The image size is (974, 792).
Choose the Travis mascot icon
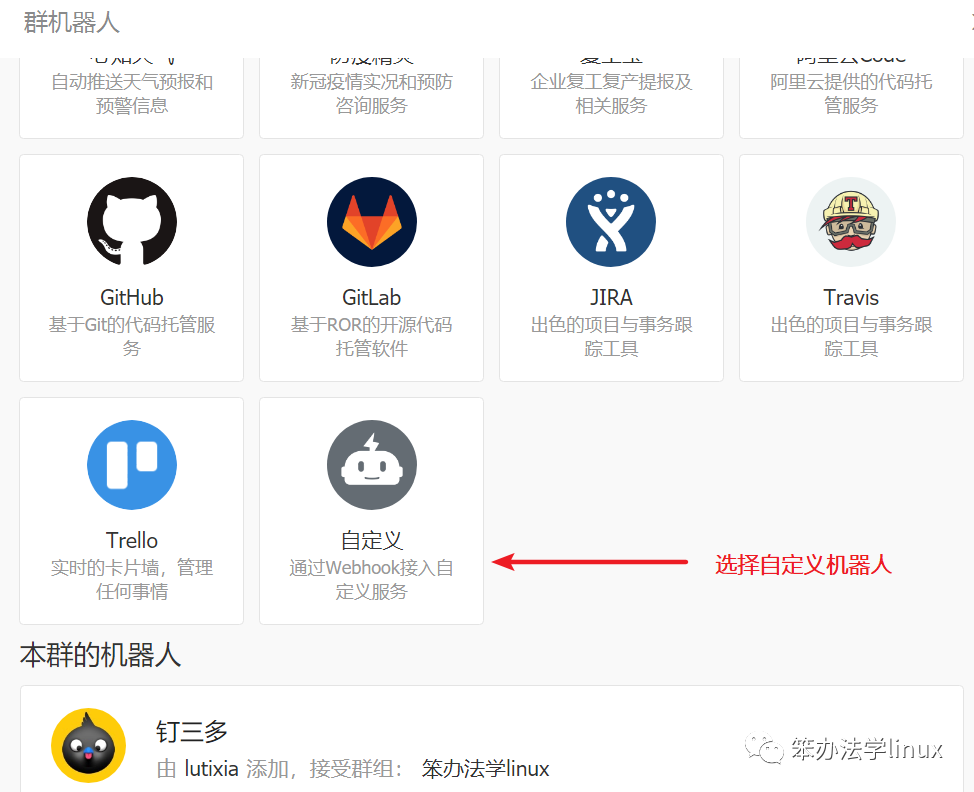[851, 222]
